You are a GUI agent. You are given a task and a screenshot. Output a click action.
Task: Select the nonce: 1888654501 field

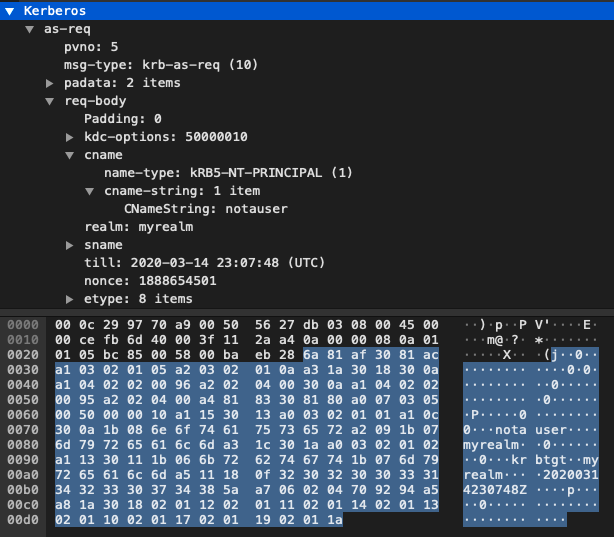pyautogui.click(x=150, y=281)
